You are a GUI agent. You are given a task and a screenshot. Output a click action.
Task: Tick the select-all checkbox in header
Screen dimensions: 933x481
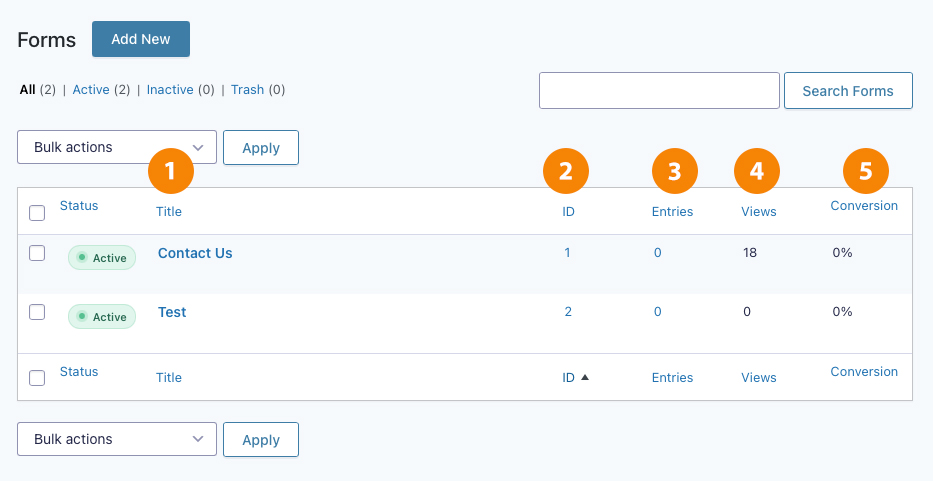pos(37,213)
